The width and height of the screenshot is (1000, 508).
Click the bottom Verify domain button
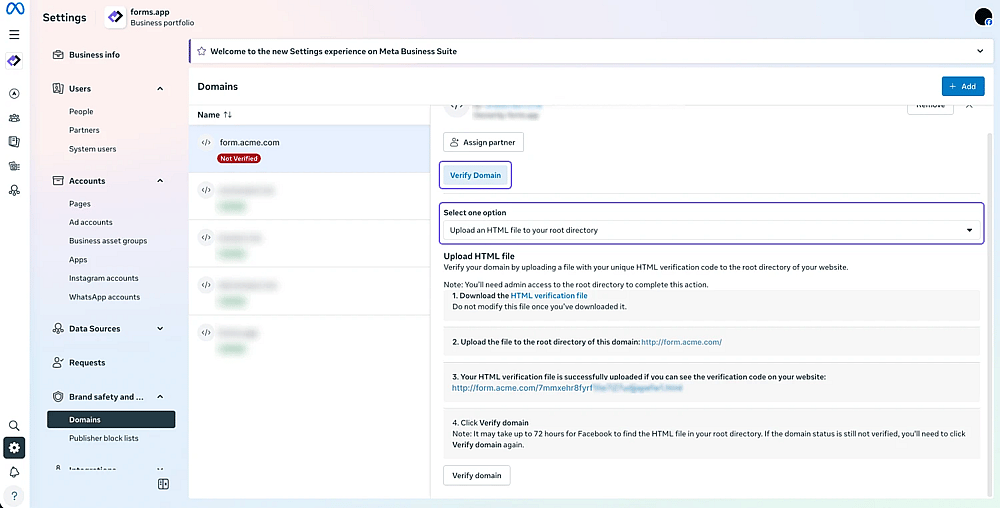(476, 475)
